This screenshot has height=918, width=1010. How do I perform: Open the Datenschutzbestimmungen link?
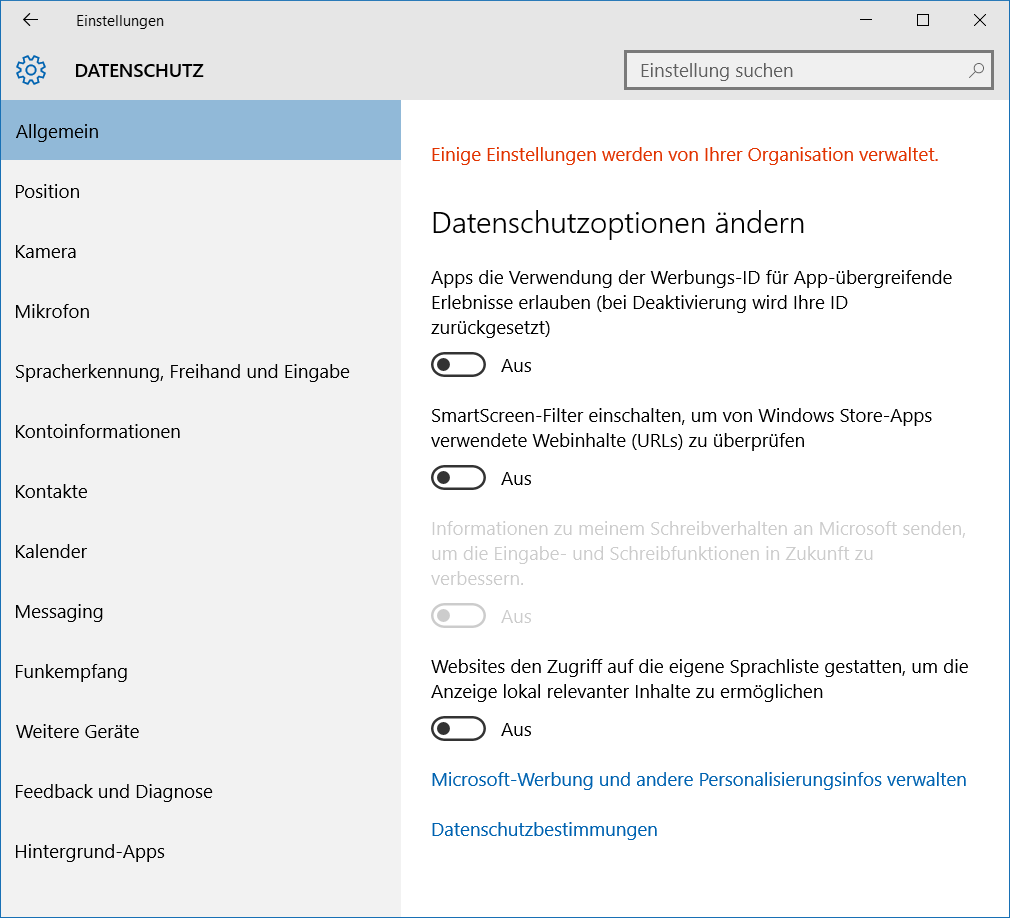(x=544, y=829)
